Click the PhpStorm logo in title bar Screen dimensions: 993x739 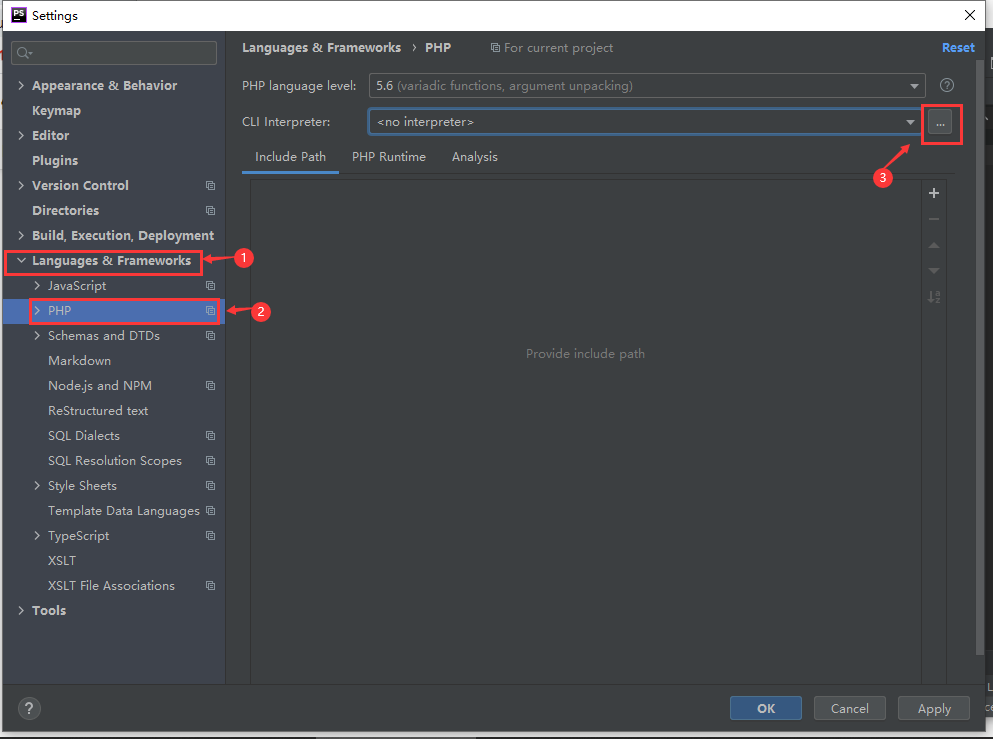[19, 15]
